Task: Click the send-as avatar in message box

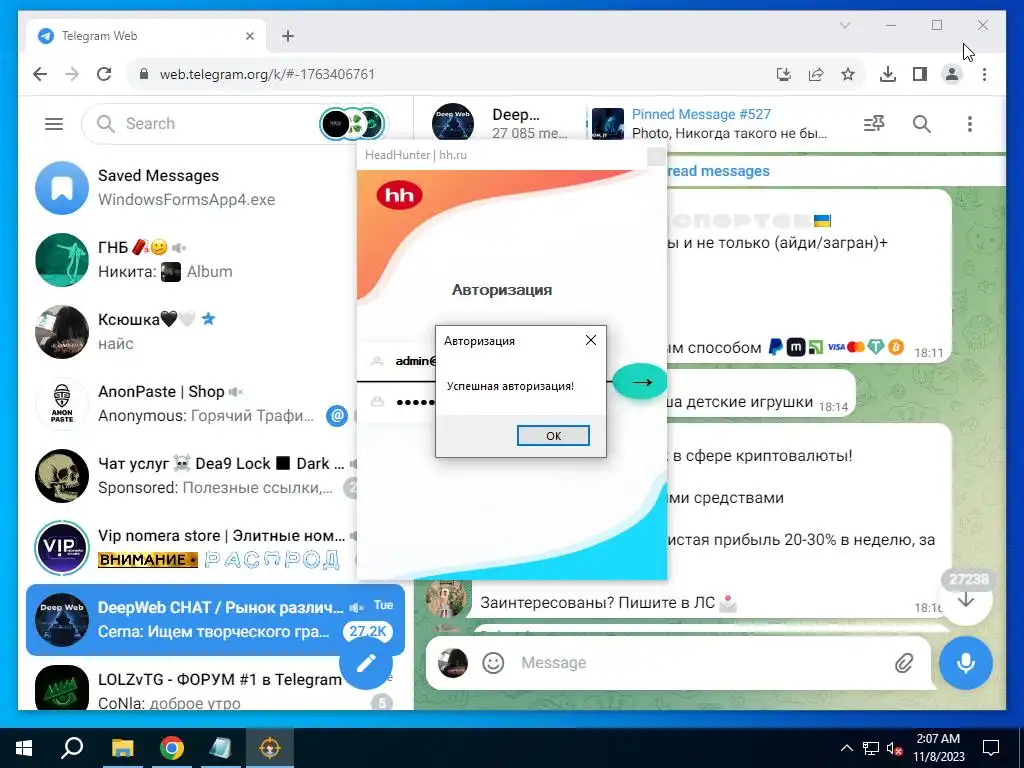Action: pyautogui.click(x=453, y=663)
